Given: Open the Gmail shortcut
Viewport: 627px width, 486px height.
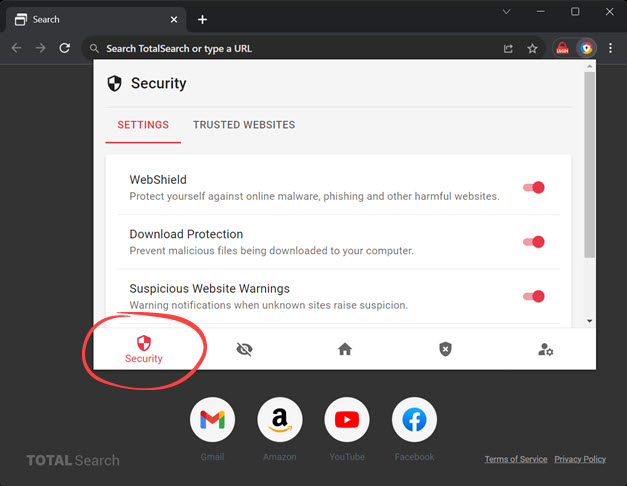Looking at the screenshot, I should click(x=212, y=421).
